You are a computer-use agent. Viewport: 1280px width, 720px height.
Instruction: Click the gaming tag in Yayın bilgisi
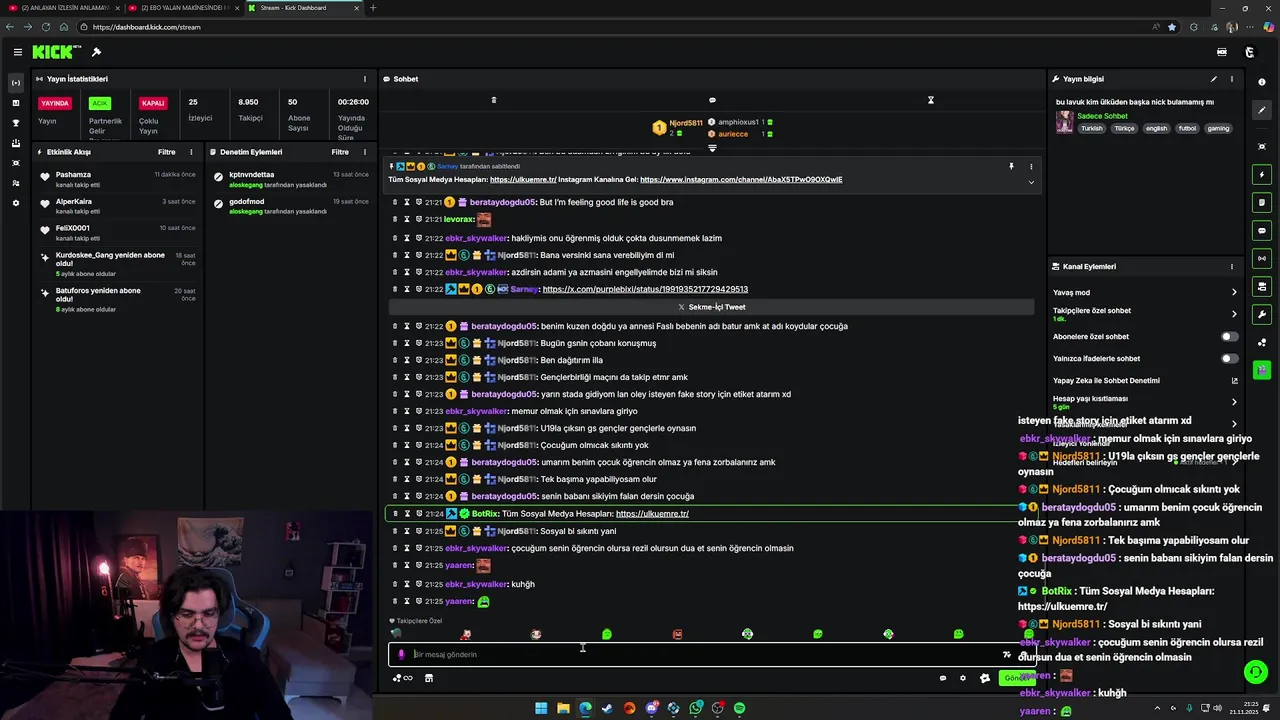pos(1218,128)
